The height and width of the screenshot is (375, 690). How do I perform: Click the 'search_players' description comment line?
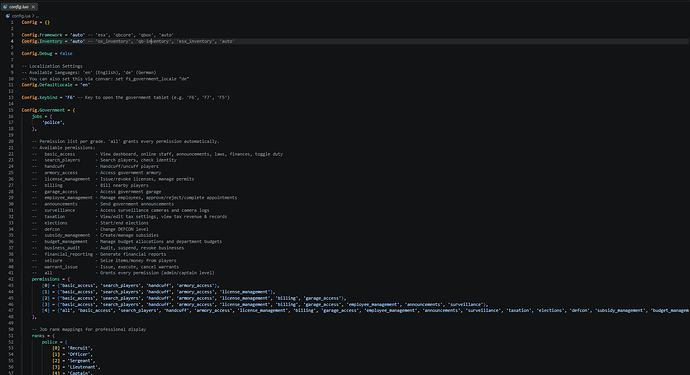(x=104, y=160)
